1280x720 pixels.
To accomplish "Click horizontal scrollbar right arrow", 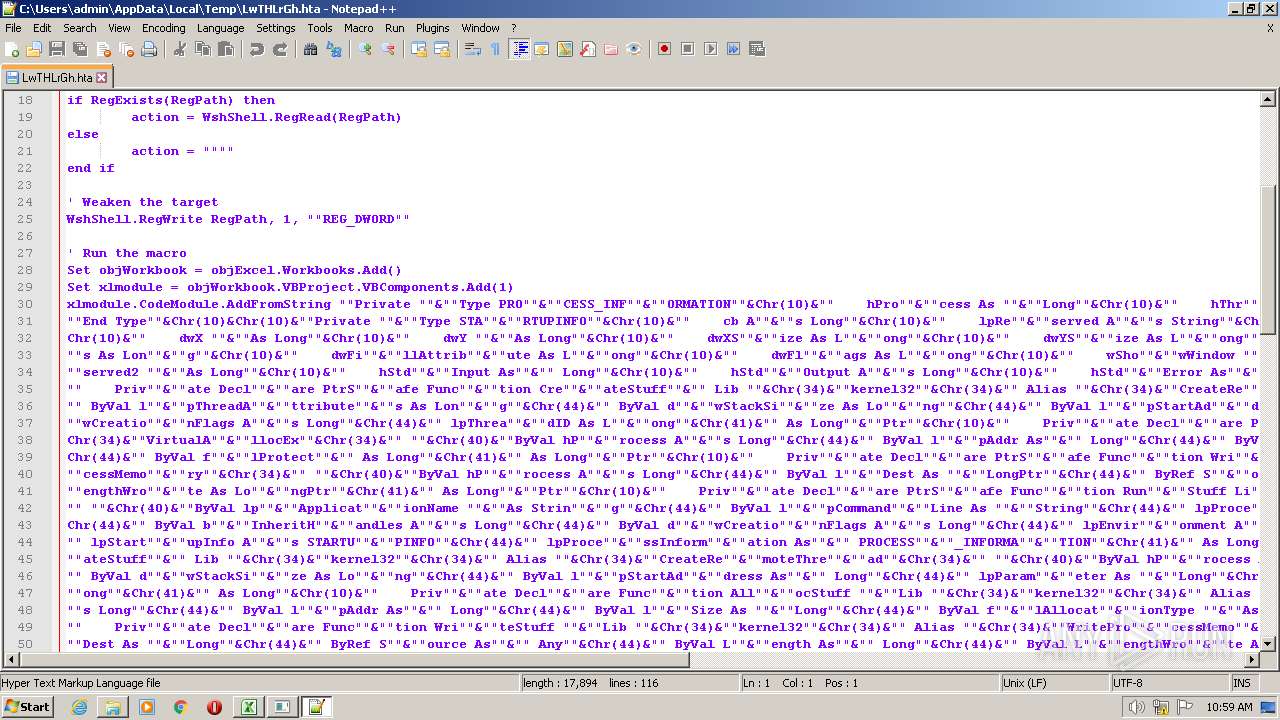I will tap(1251, 659).
